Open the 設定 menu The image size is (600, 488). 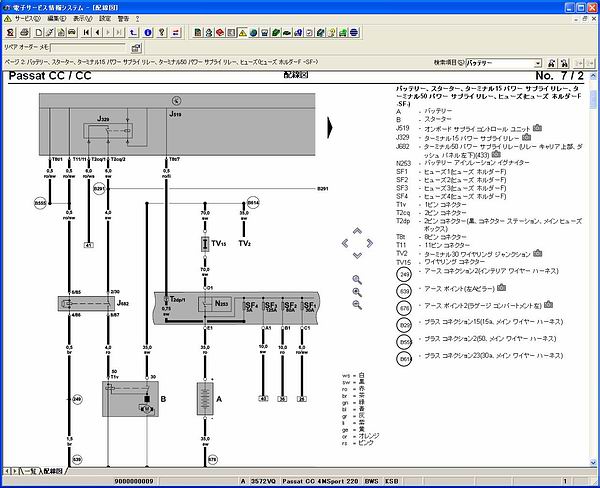pyautogui.click(x=105, y=18)
